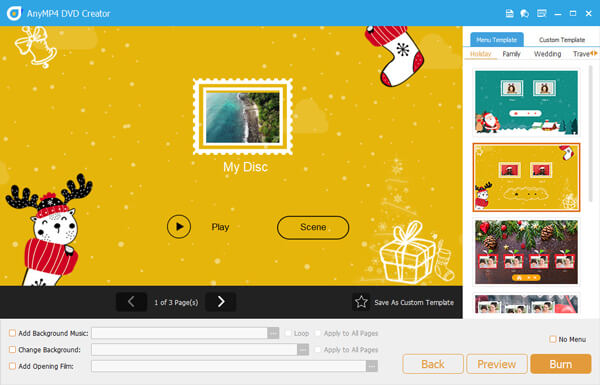Image resolution: width=600 pixels, height=385 pixels.
Task: Switch to the Custom Template tab
Action: [562, 39]
